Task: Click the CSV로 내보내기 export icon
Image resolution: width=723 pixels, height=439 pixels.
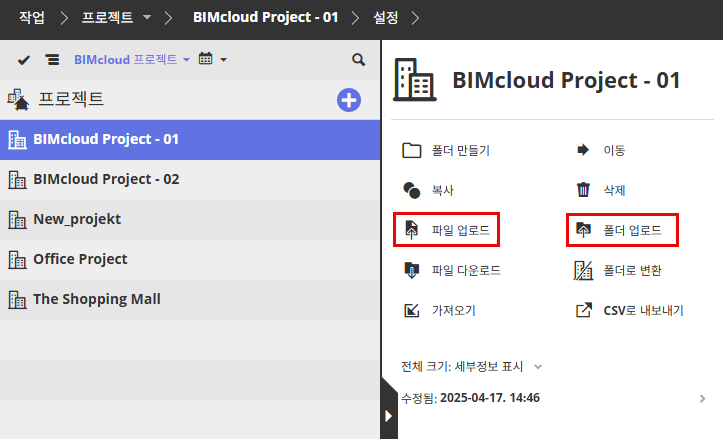Action: pyautogui.click(x=583, y=310)
